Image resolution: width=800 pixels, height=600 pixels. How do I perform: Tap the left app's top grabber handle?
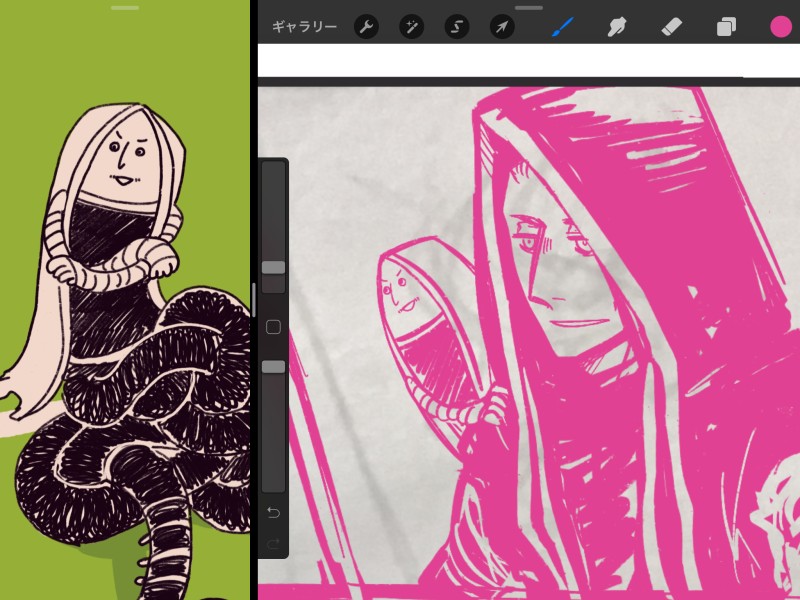125,8
